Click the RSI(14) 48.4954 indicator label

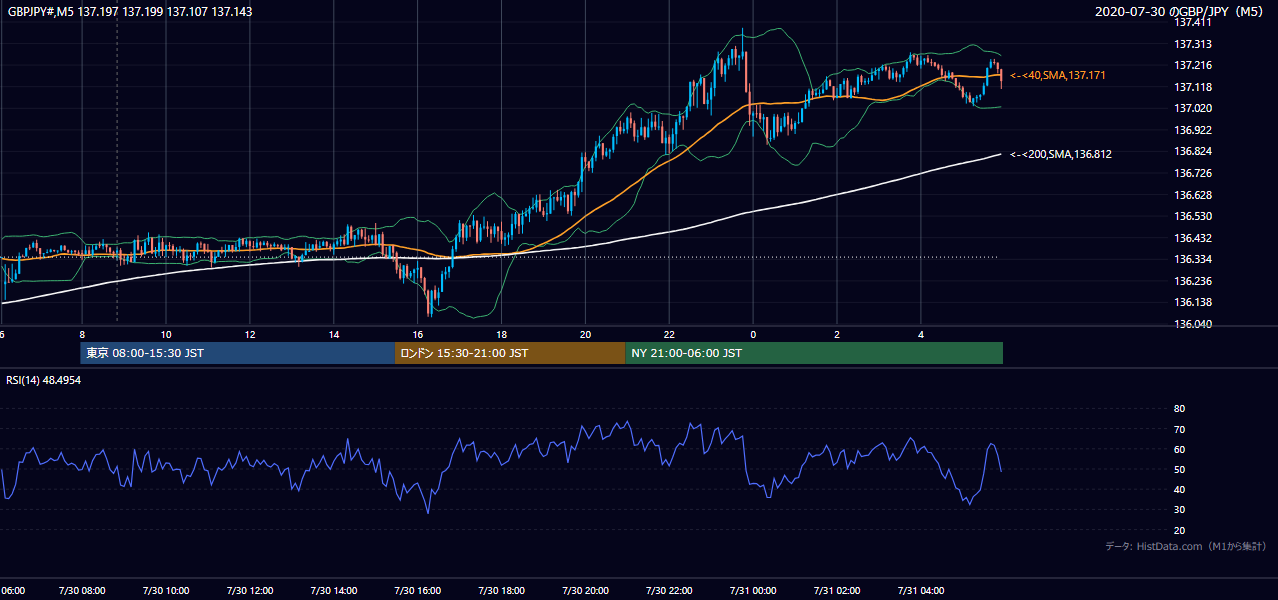(44, 379)
